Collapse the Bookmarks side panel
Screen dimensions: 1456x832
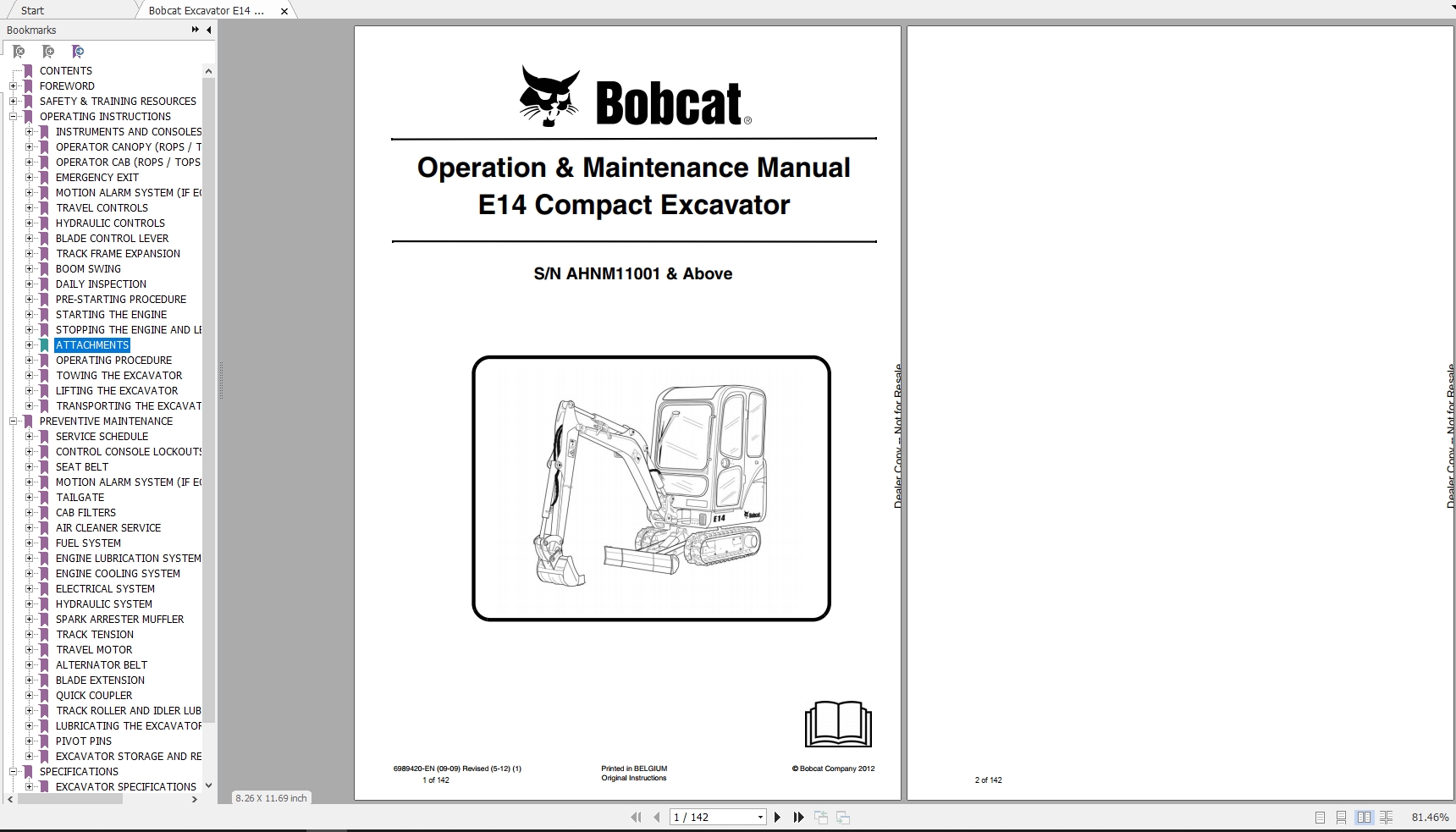[208, 30]
